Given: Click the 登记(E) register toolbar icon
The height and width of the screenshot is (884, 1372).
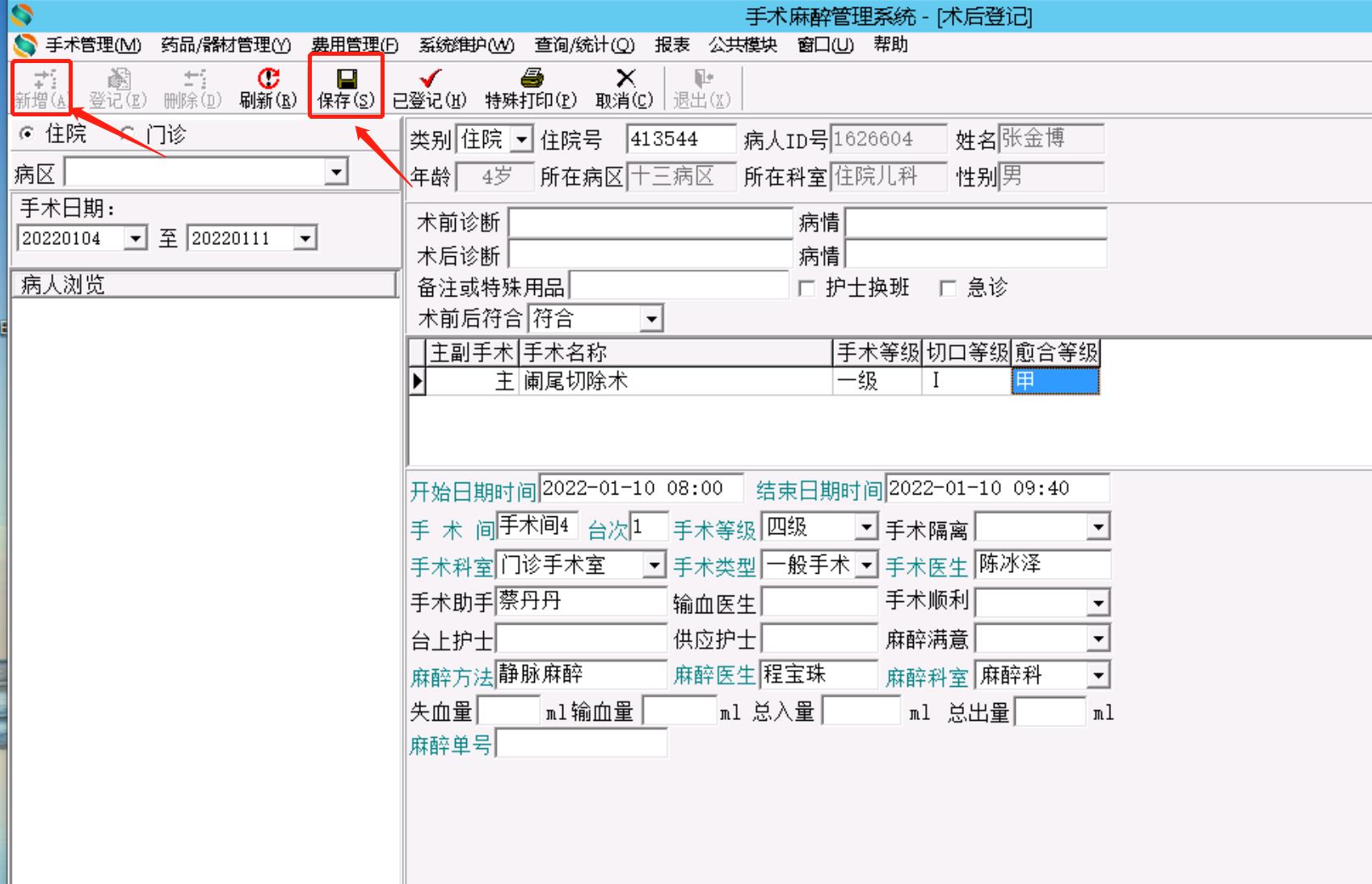Looking at the screenshot, I should tap(118, 88).
